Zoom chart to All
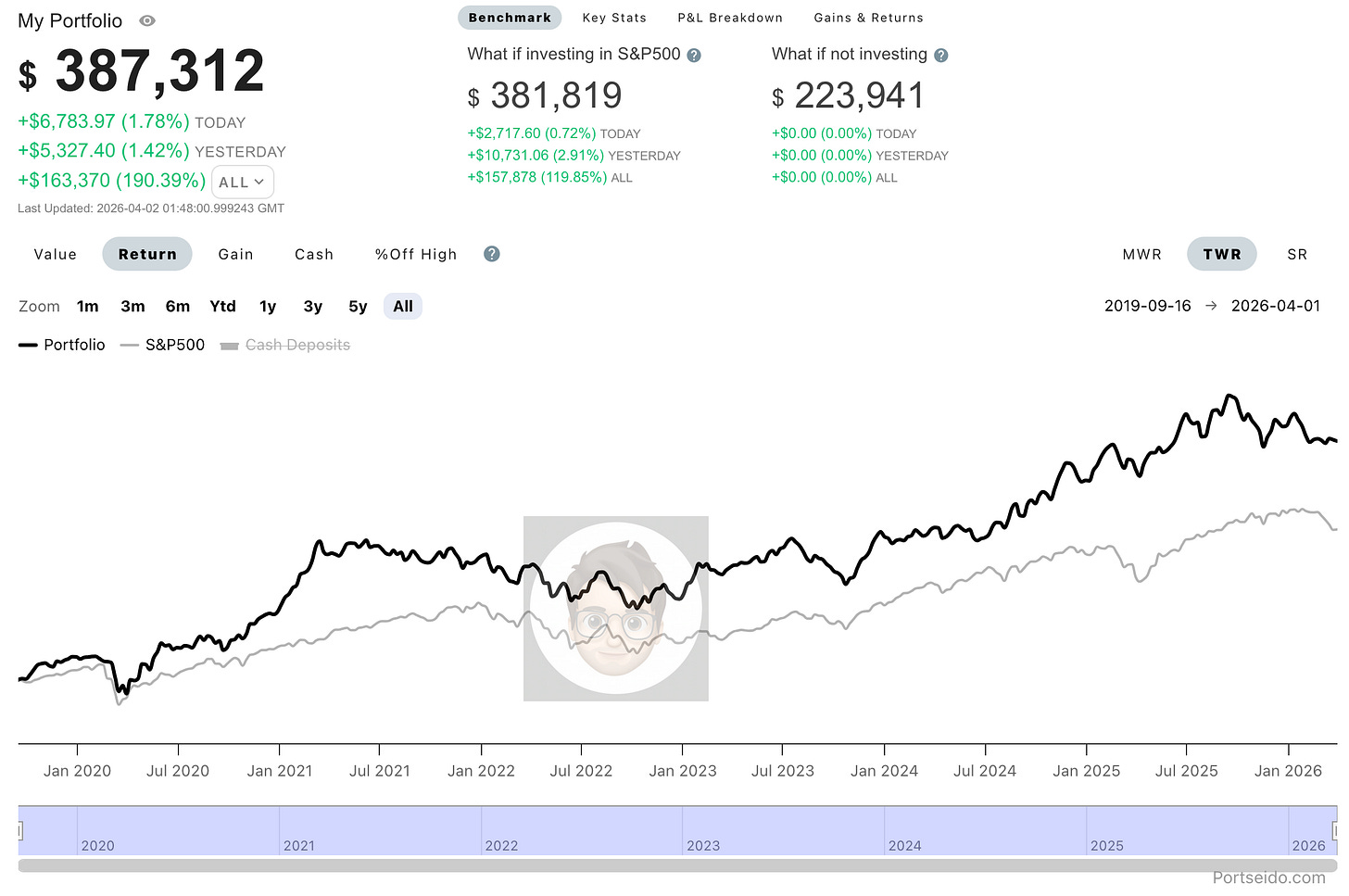Viewport: 1349px width, 896px height. [x=403, y=307]
